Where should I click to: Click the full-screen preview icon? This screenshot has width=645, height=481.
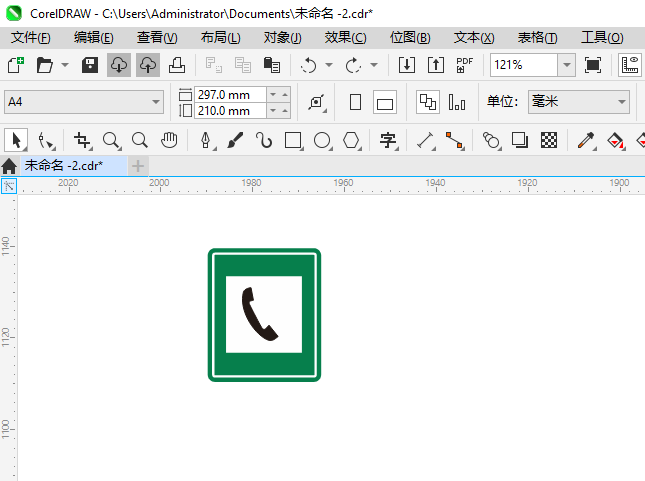click(x=593, y=65)
